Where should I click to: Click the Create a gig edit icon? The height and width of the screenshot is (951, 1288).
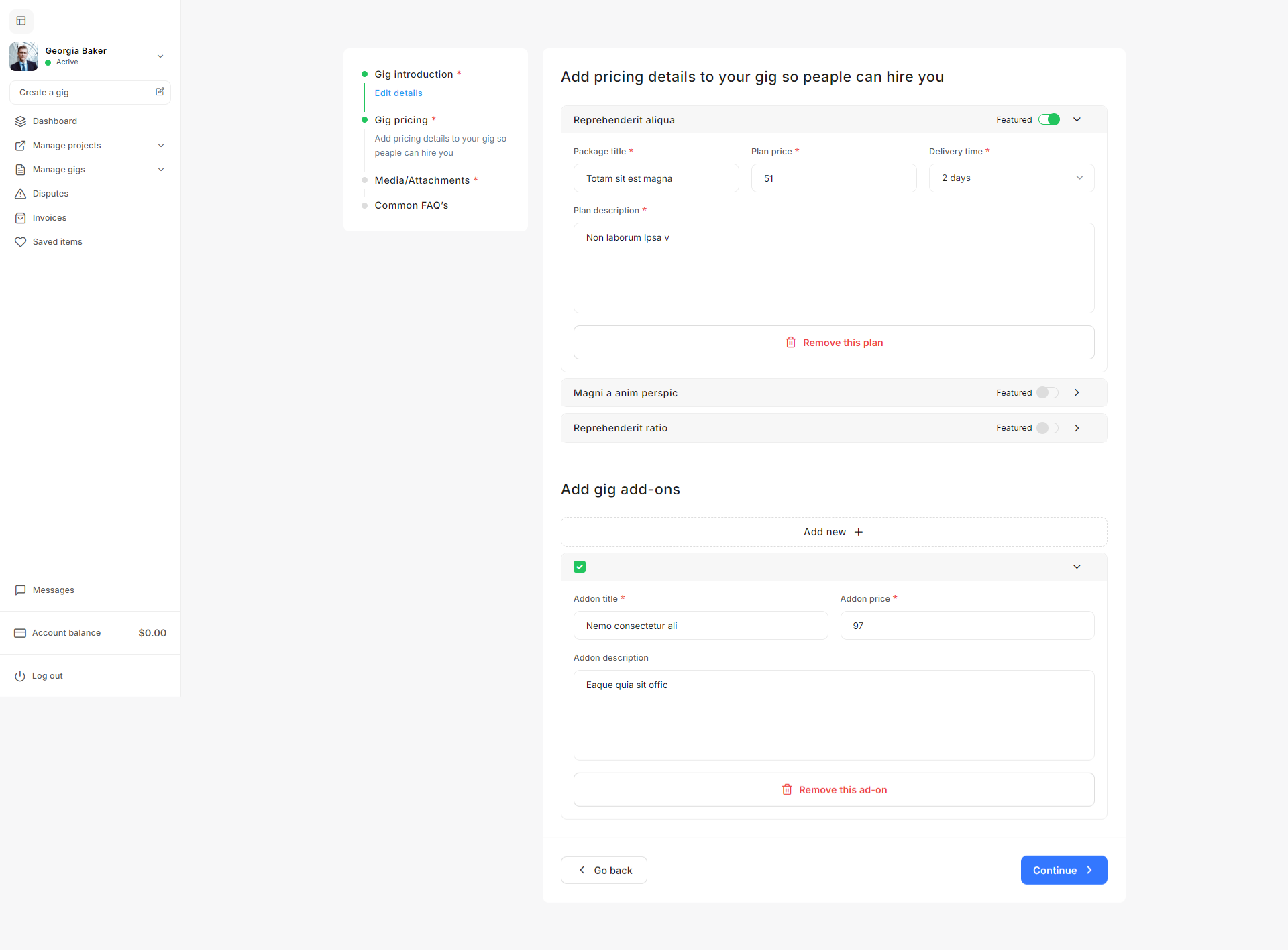coord(160,92)
